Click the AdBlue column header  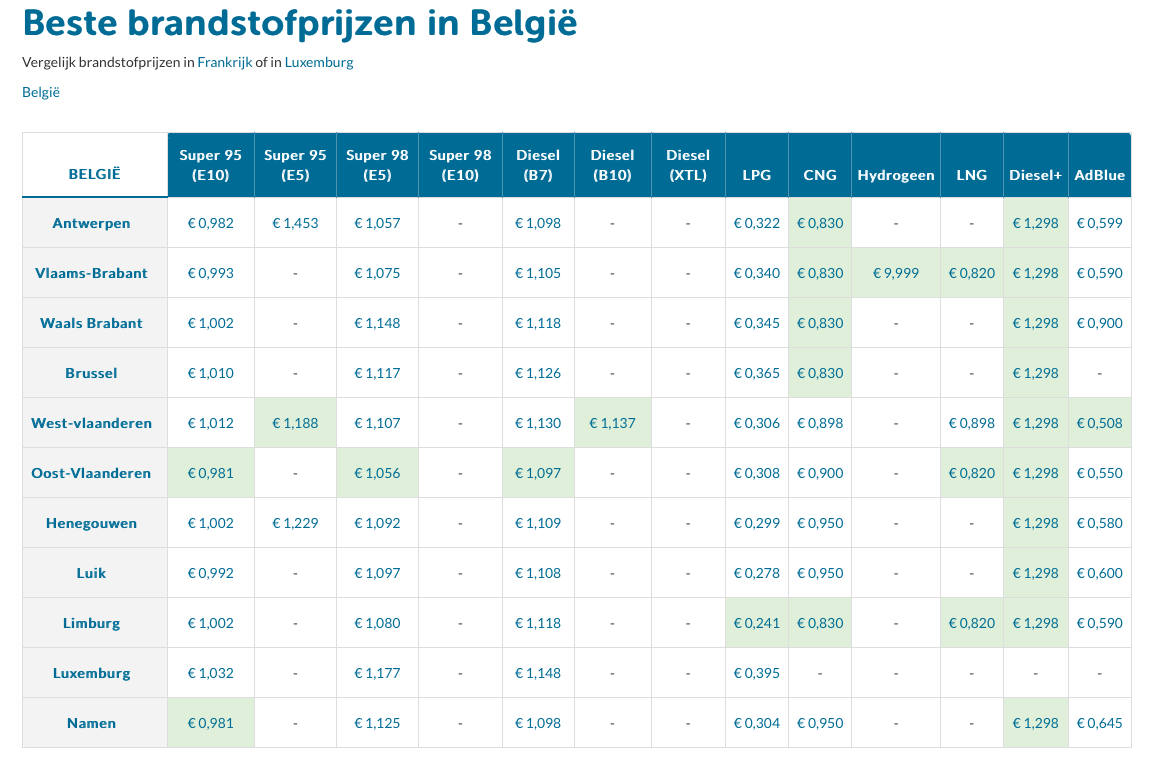pyautogui.click(x=1100, y=175)
